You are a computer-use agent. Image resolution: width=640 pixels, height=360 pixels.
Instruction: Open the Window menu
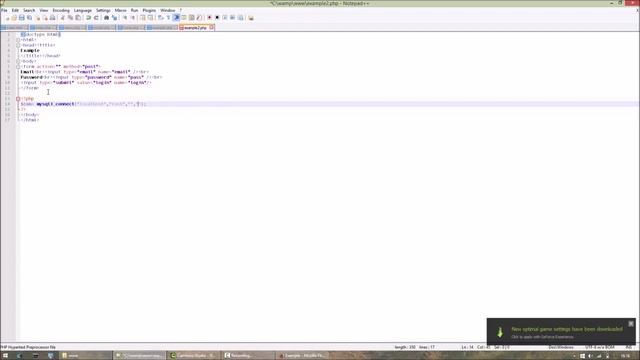(x=168, y=10)
